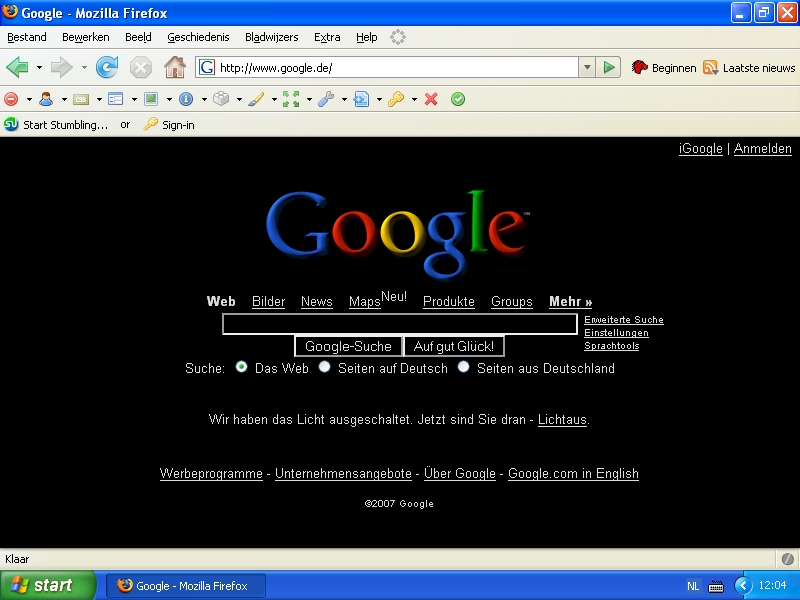Click the NL language indicator in taskbar
800x600 pixels.
tap(693, 586)
